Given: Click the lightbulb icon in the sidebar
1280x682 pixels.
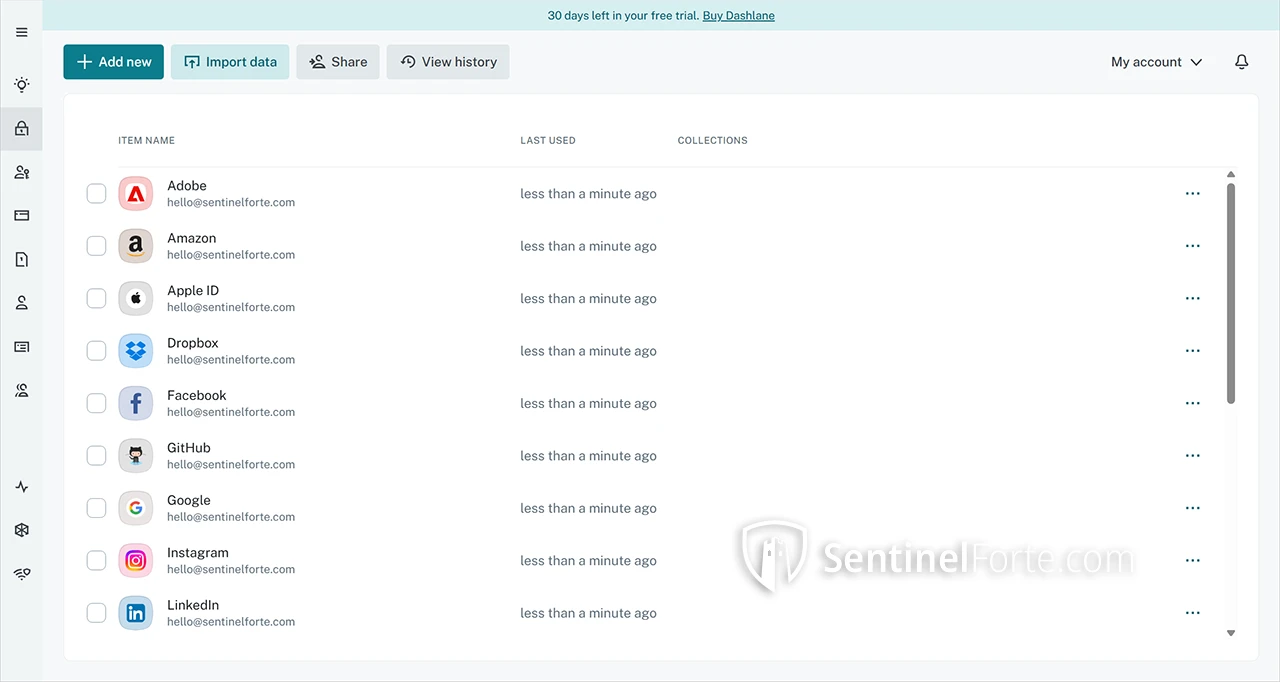Looking at the screenshot, I should (21, 85).
